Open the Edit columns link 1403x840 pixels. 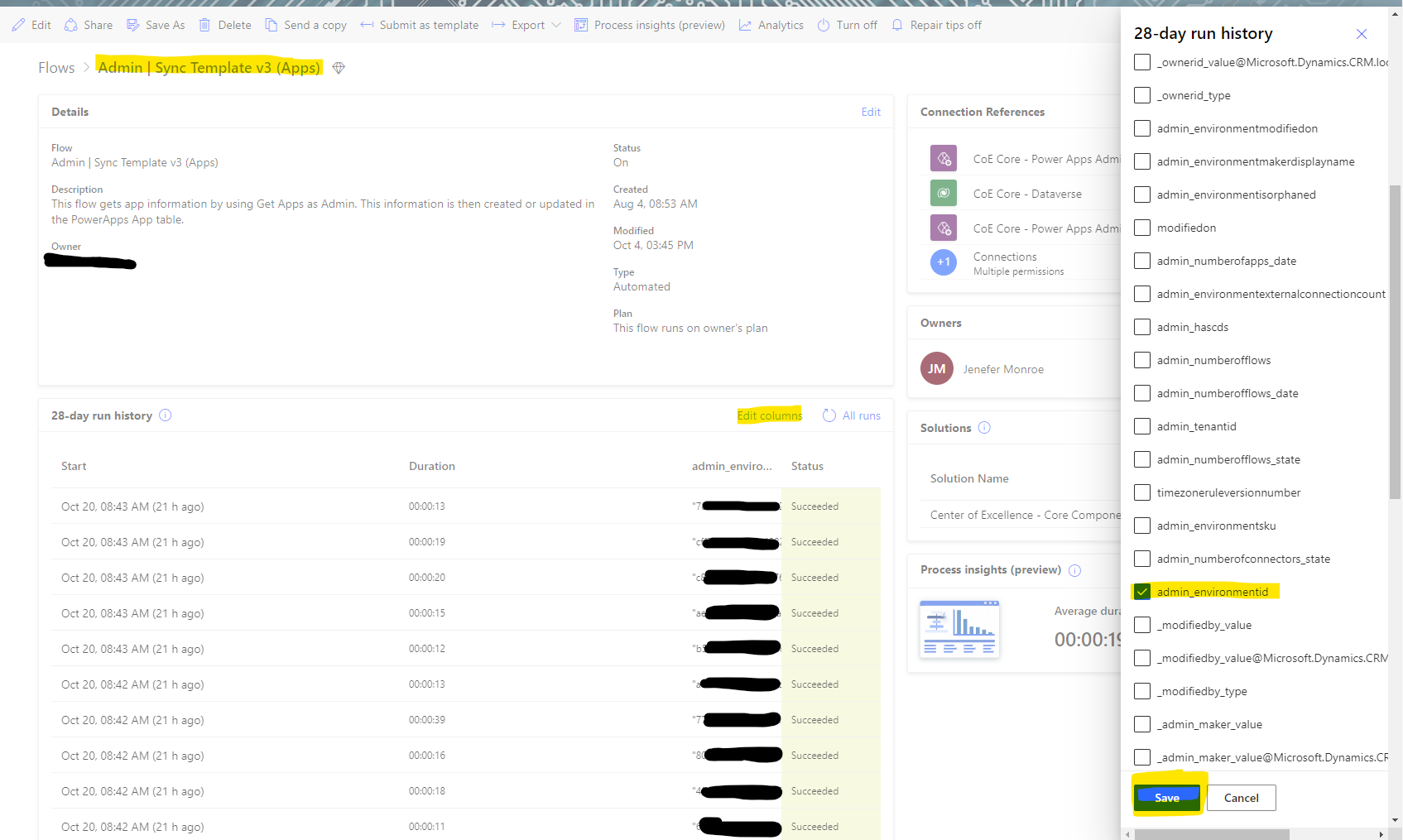(769, 415)
